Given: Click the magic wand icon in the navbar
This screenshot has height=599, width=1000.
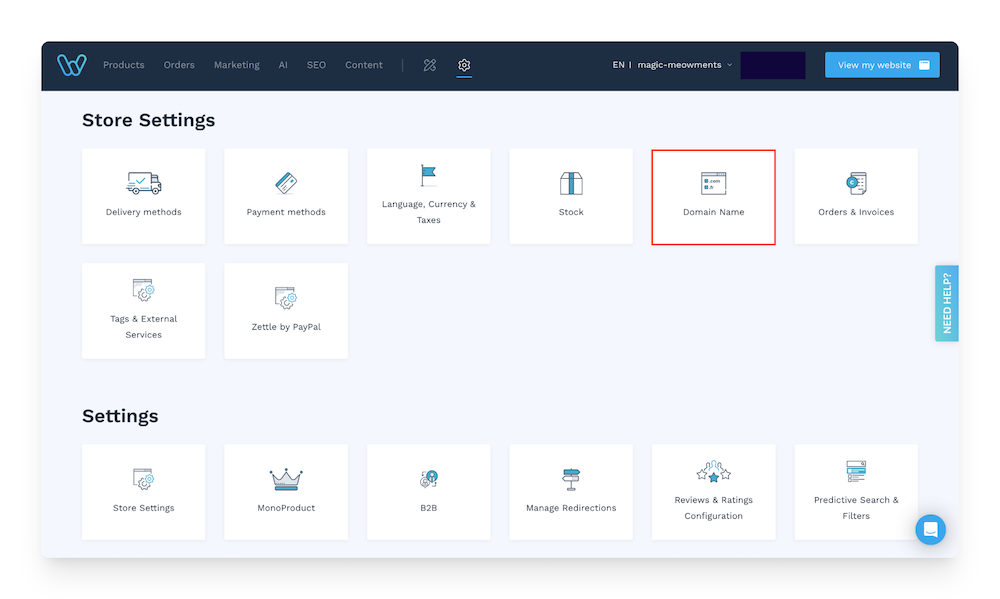Looking at the screenshot, I should point(429,65).
